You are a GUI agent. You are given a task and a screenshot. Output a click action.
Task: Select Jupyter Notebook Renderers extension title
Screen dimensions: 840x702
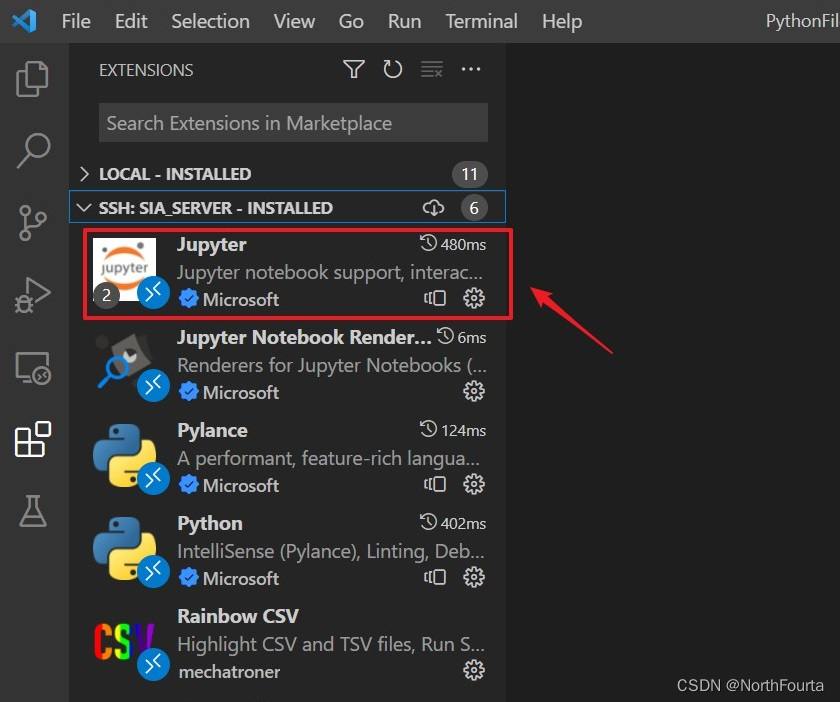tap(304, 338)
